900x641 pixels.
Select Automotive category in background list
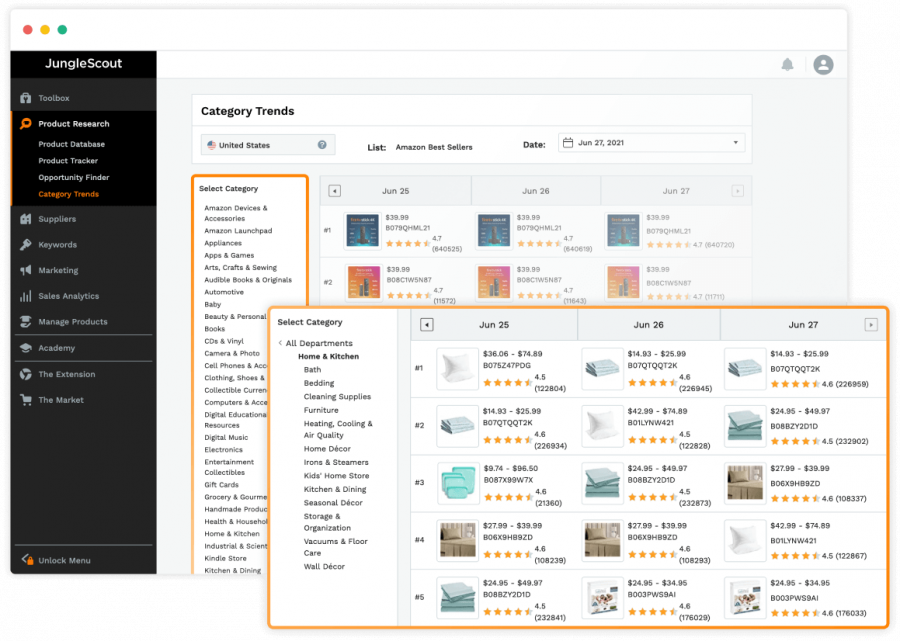[x=224, y=292]
